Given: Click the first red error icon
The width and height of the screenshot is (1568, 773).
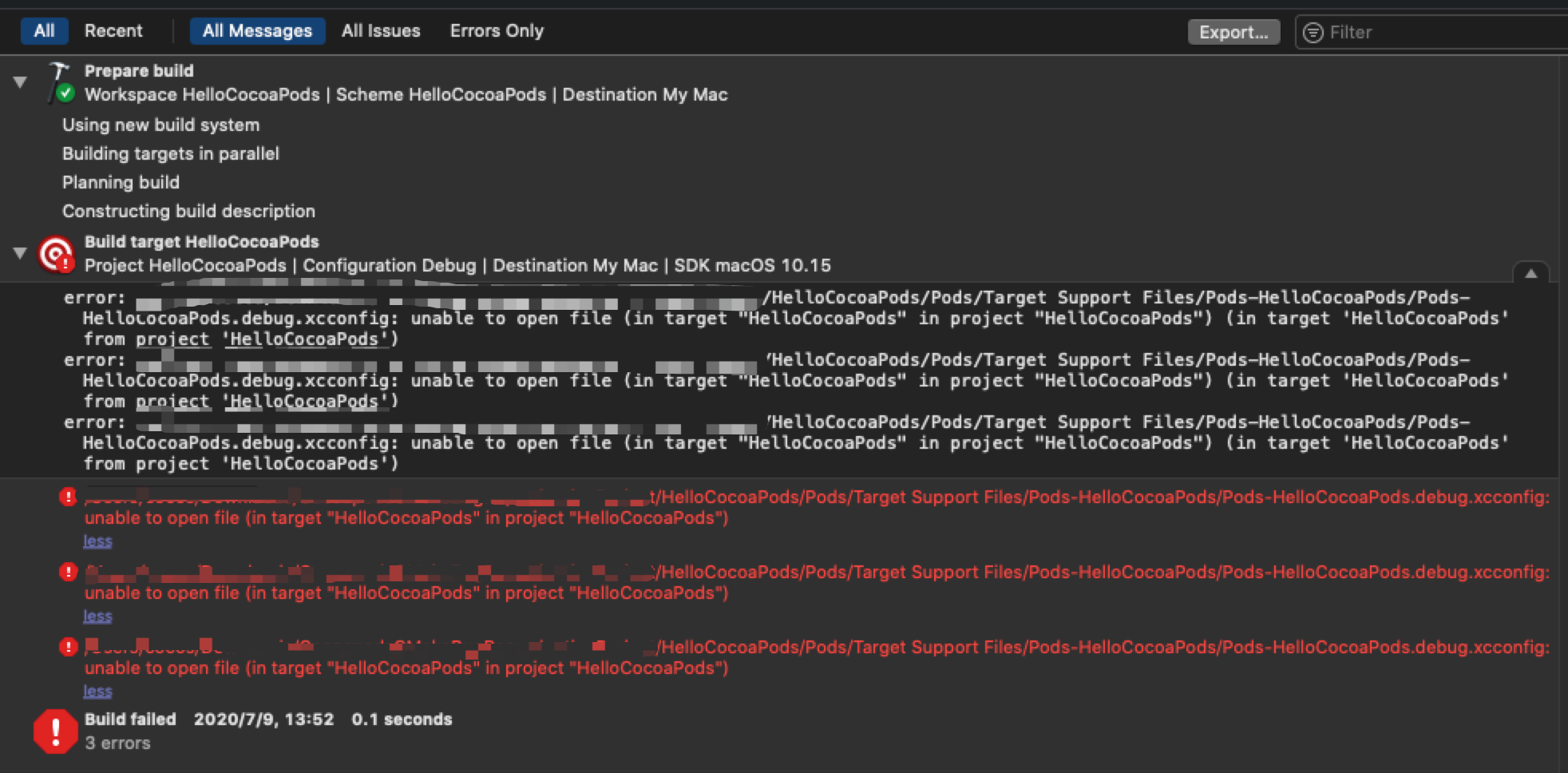Looking at the screenshot, I should click(68, 497).
